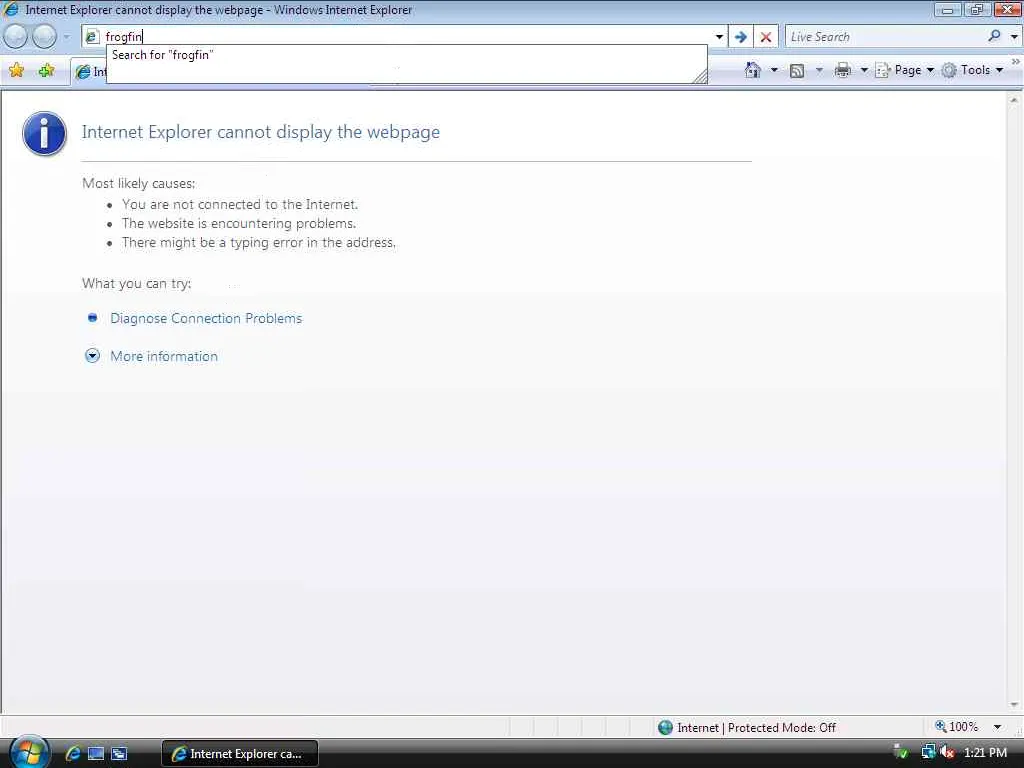Click the RSS Feeds toolbar icon
The width and height of the screenshot is (1024, 768).
[x=797, y=71]
